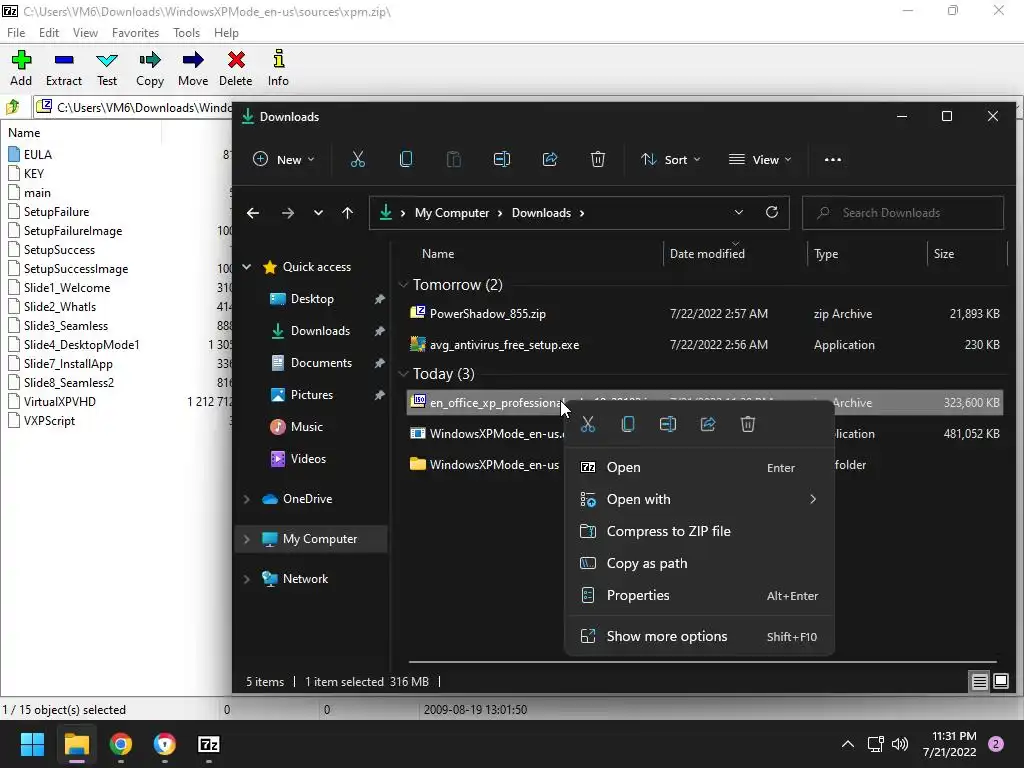Click the Info icon in 7-Zip toolbar
Viewport: 1024px width, 768px height.
tap(279, 59)
